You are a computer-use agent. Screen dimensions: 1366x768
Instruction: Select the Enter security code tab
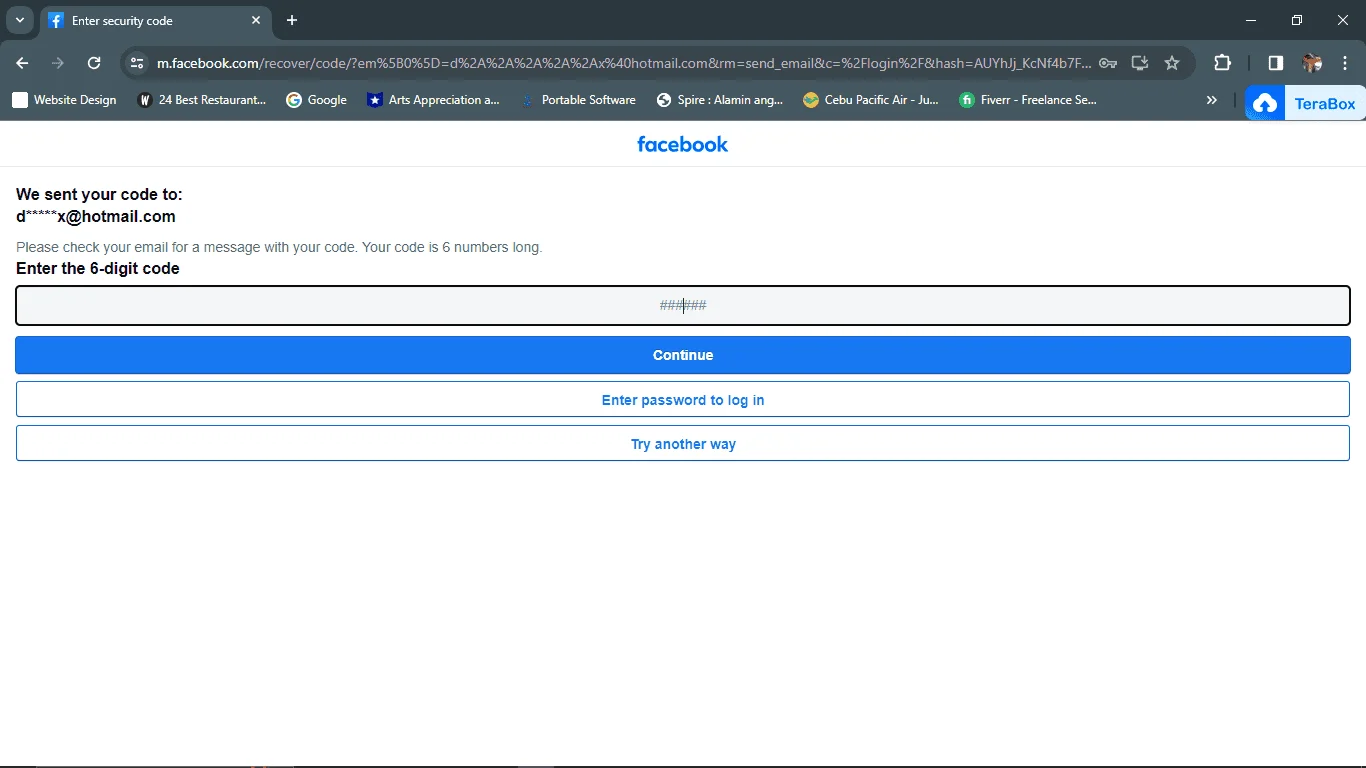(155, 20)
